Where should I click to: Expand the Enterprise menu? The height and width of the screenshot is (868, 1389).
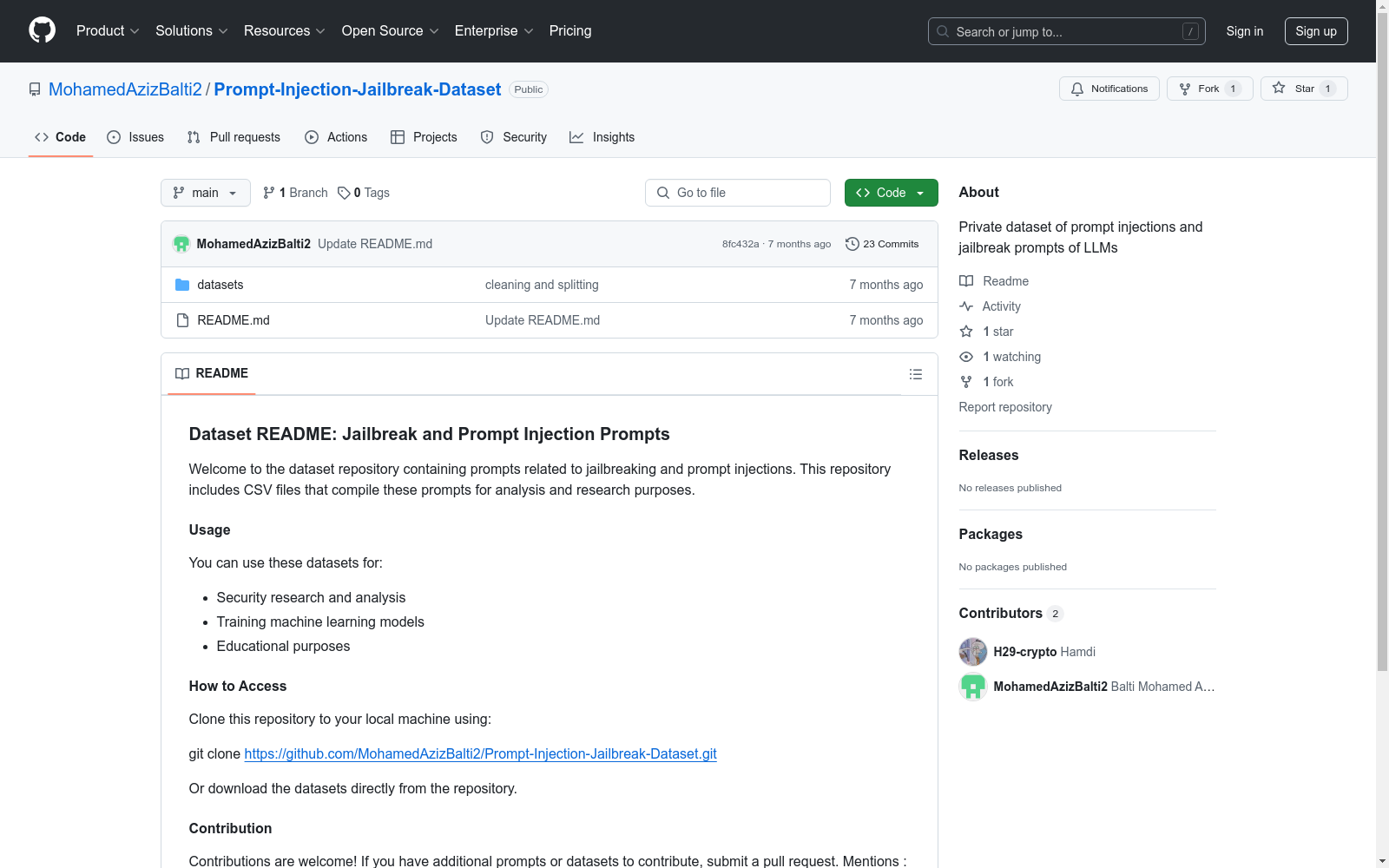point(494,31)
